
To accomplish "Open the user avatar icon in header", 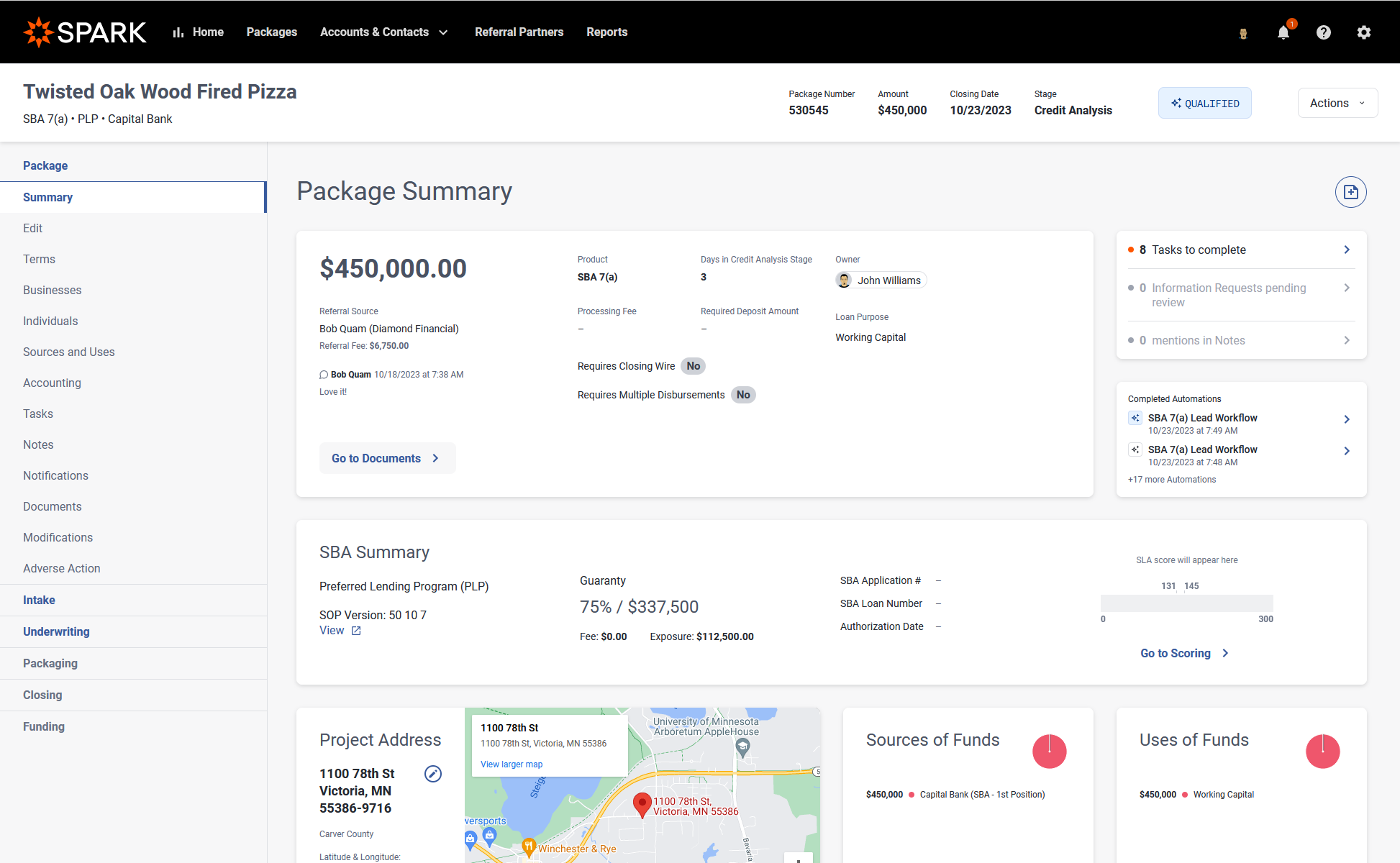I will (1243, 33).
